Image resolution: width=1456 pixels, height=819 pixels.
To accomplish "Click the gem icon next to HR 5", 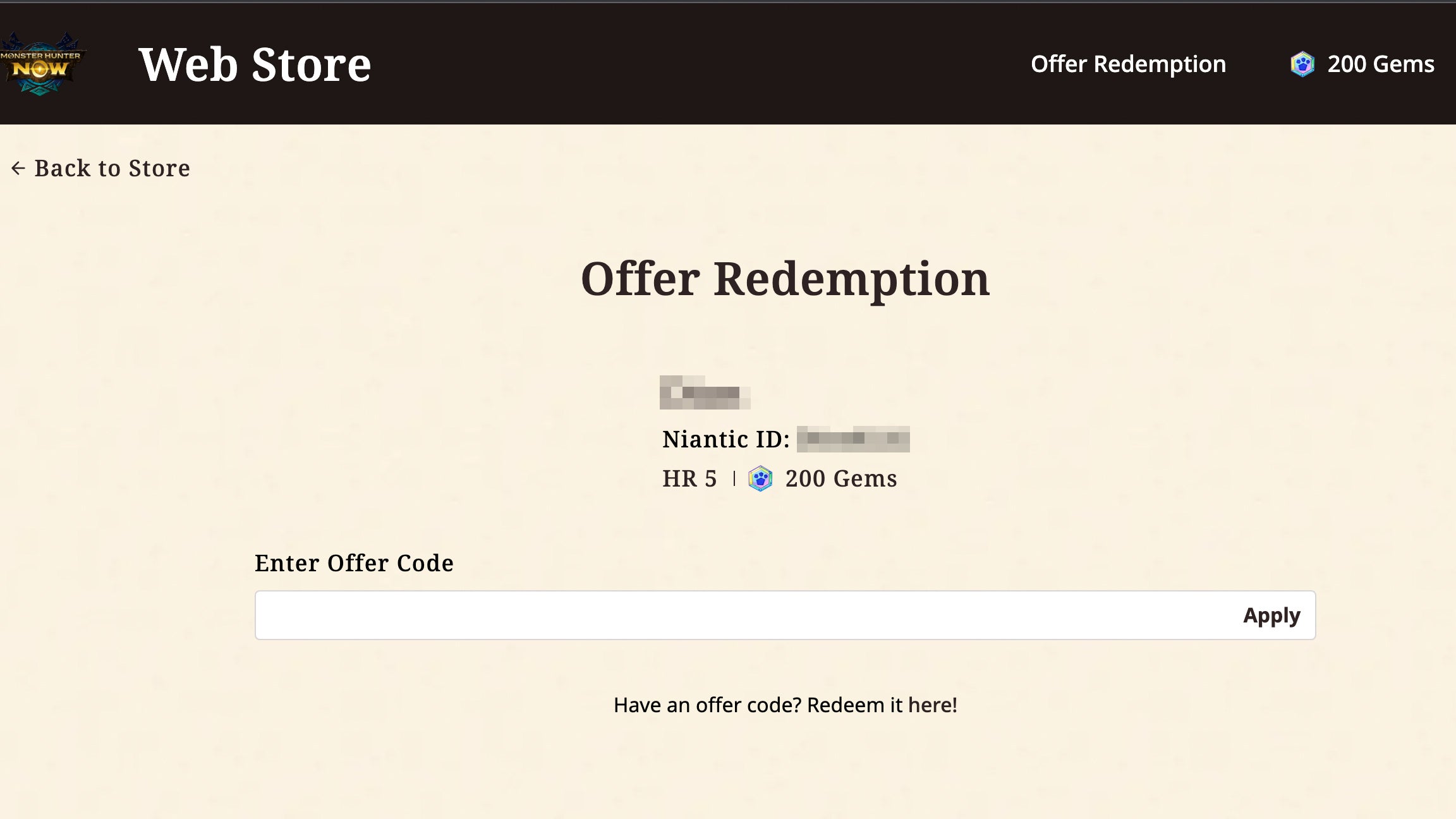I will click(760, 479).
